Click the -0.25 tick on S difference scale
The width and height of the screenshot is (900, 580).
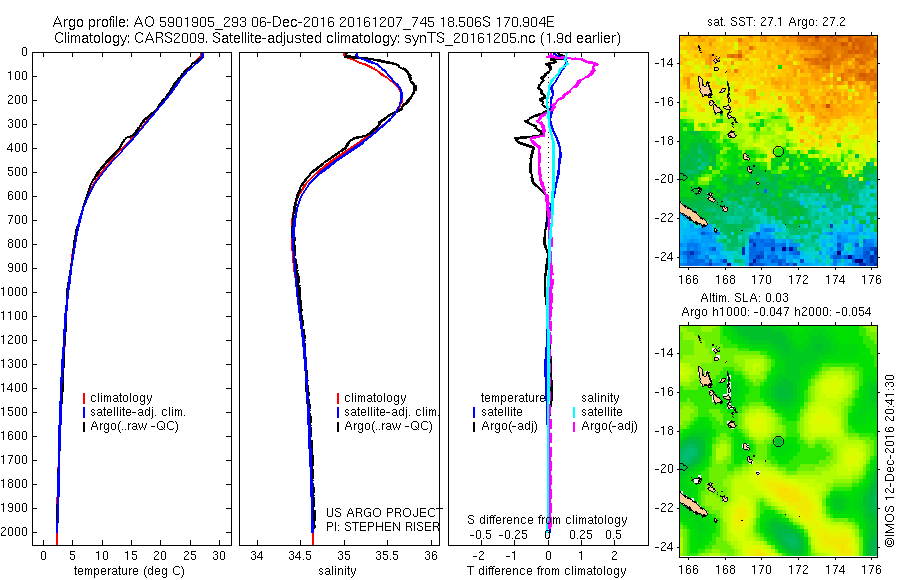coord(513,535)
